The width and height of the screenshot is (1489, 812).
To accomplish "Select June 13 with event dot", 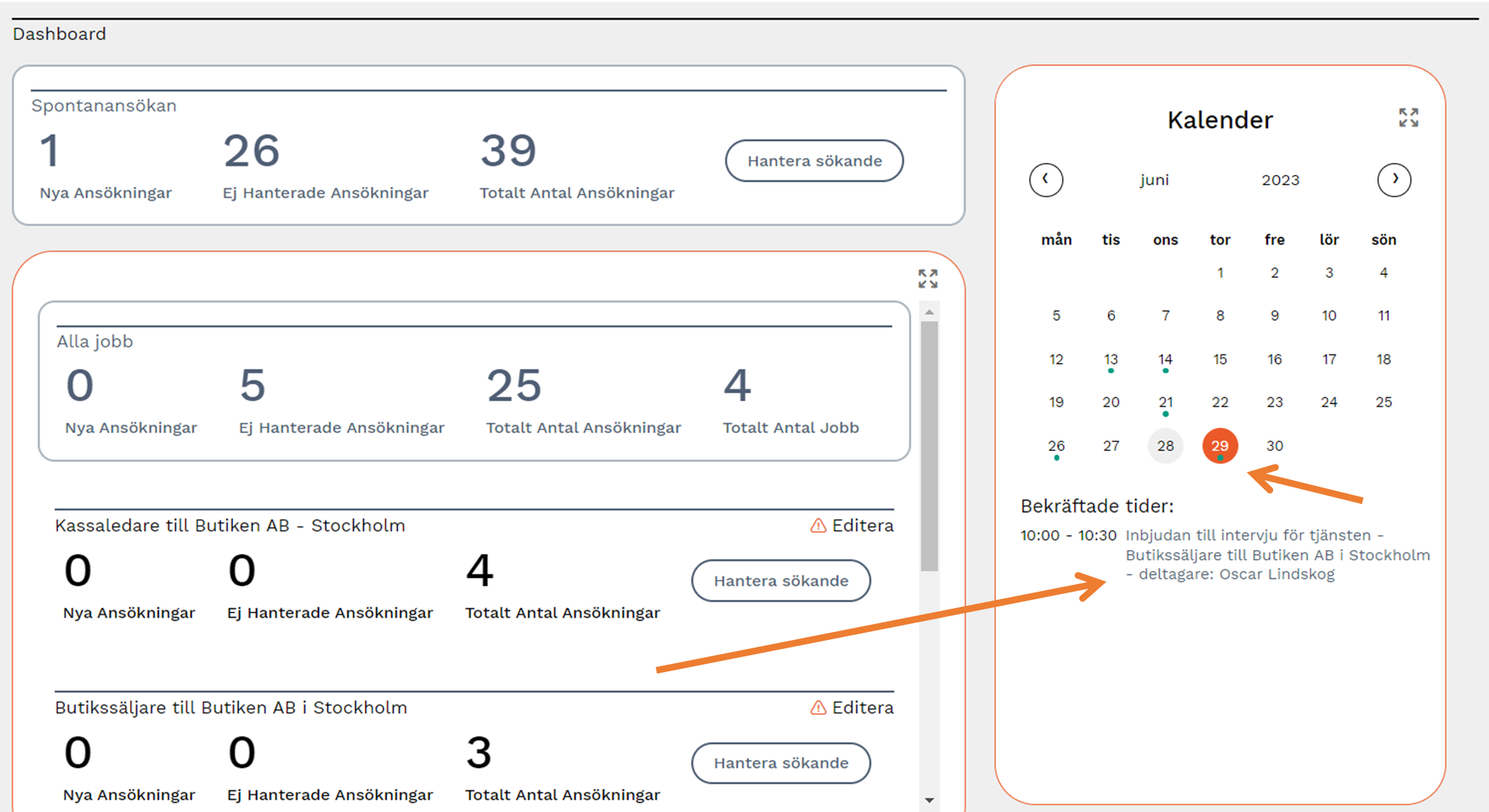I will tap(1110, 360).
